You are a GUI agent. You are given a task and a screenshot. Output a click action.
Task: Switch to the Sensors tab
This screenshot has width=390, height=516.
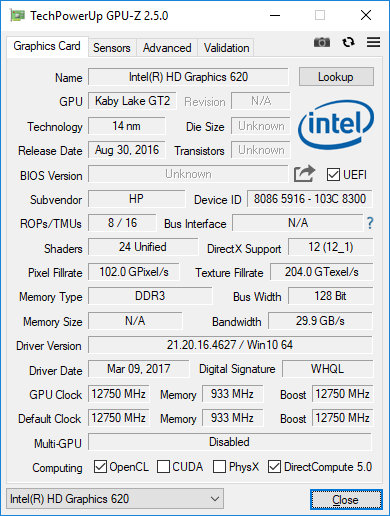click(112, 48)
